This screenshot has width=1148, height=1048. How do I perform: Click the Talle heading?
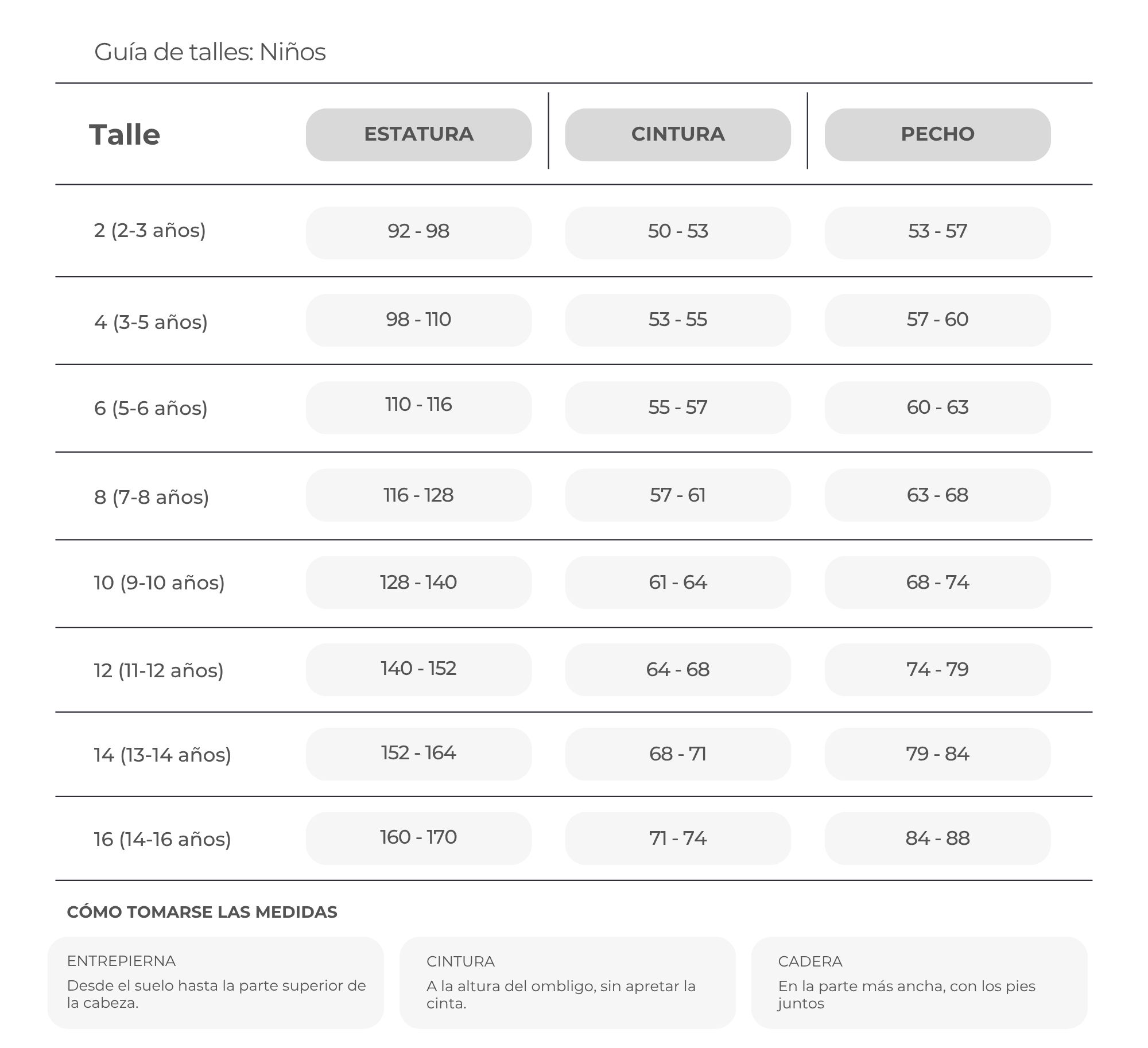coord(125,135)
